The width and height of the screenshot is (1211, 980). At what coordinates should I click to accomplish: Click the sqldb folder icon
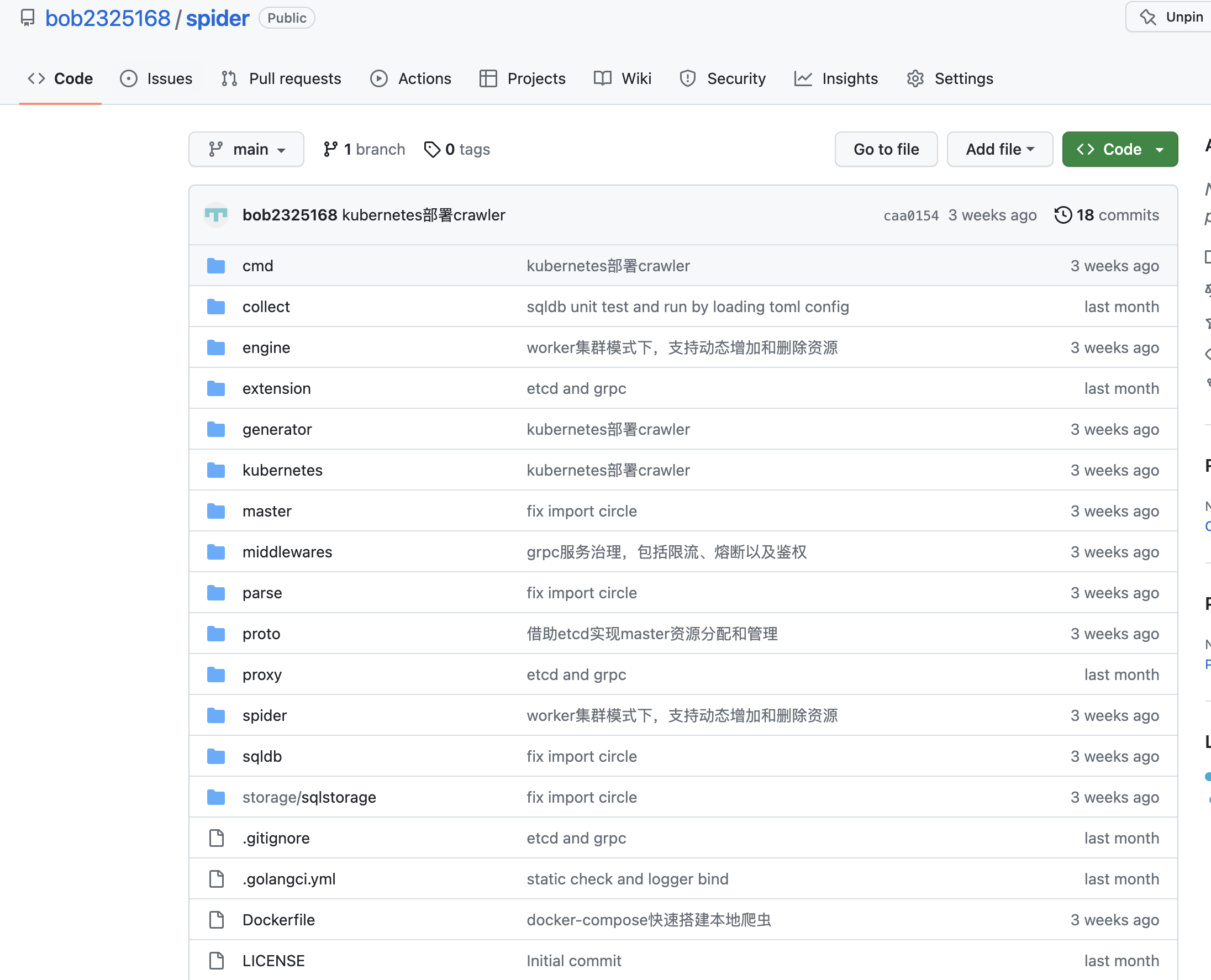215,756
